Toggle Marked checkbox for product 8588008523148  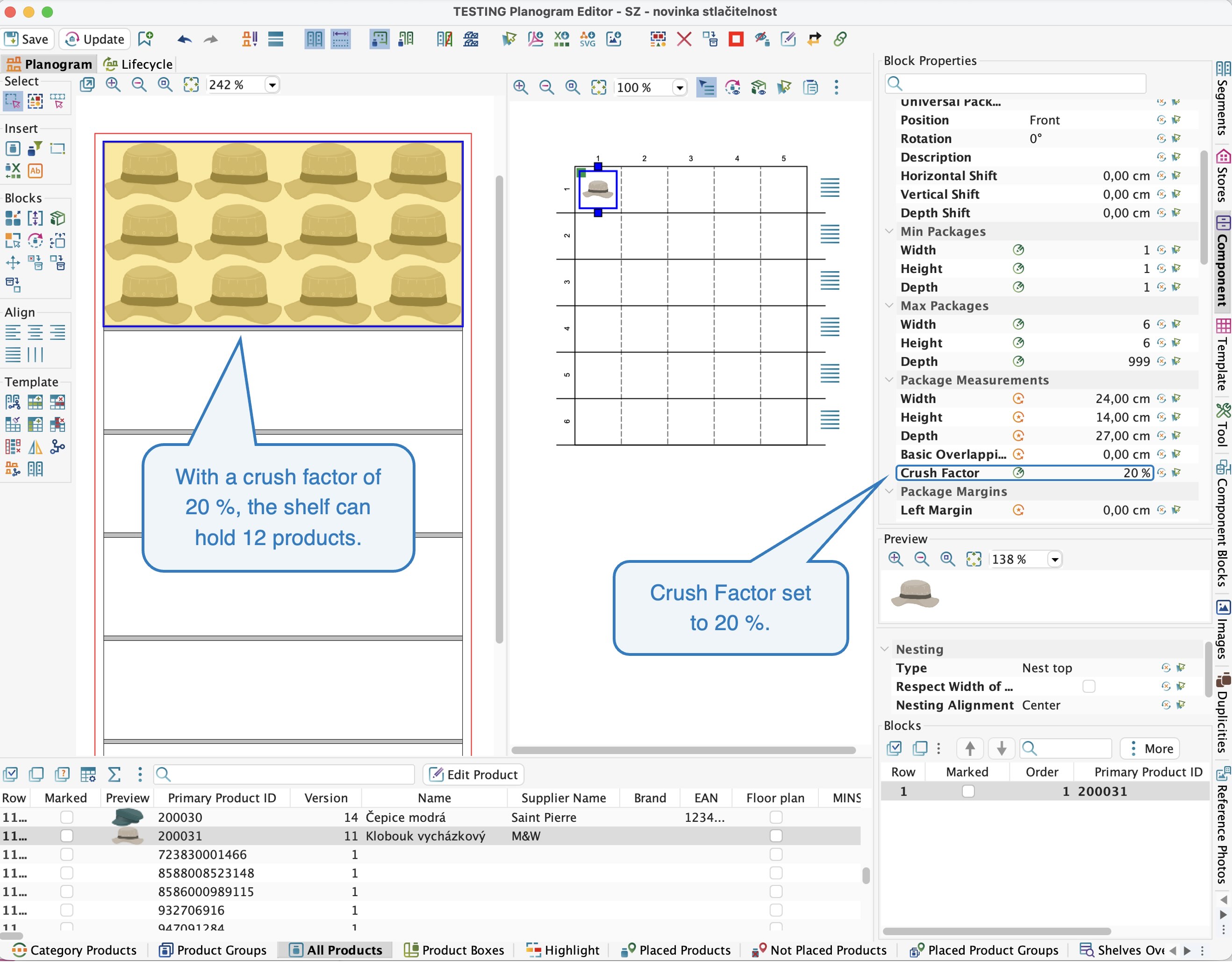(66, 874)
